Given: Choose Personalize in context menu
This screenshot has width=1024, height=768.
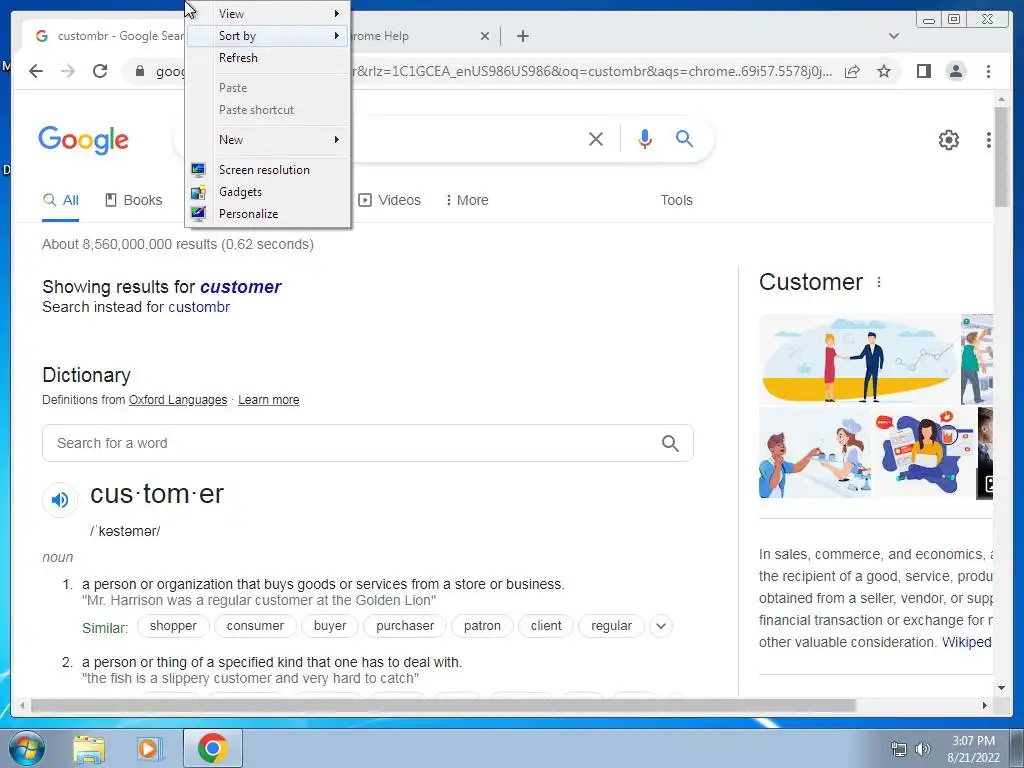Looking at the screenshot, I should [268, 214].
